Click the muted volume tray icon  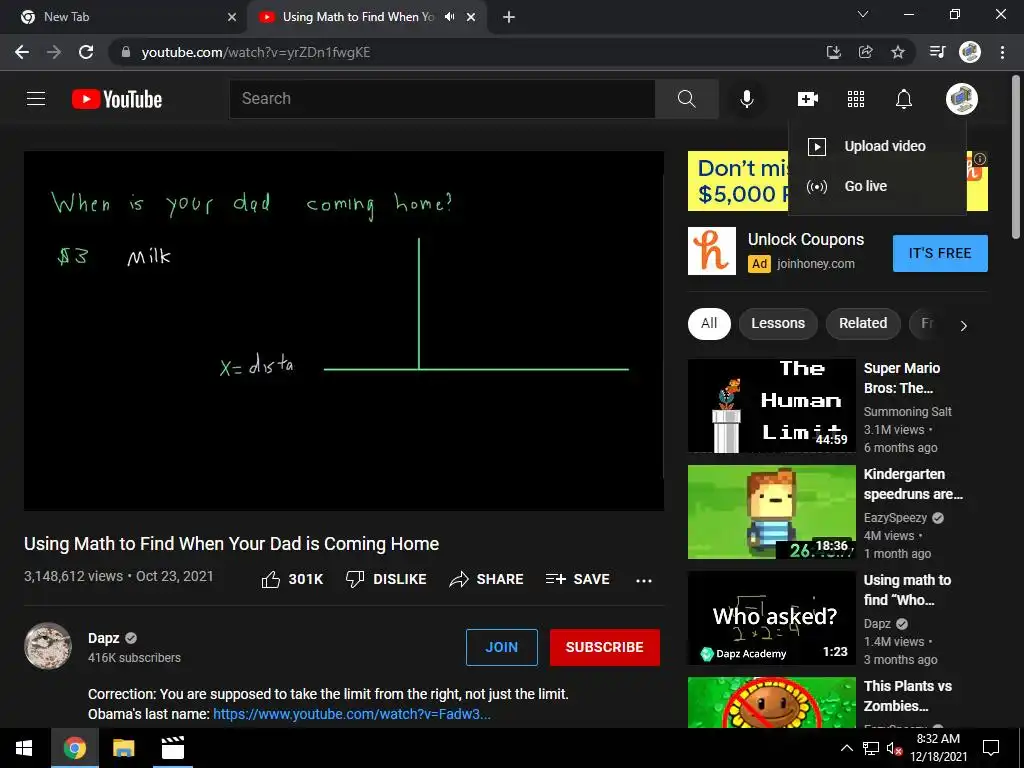894,748
